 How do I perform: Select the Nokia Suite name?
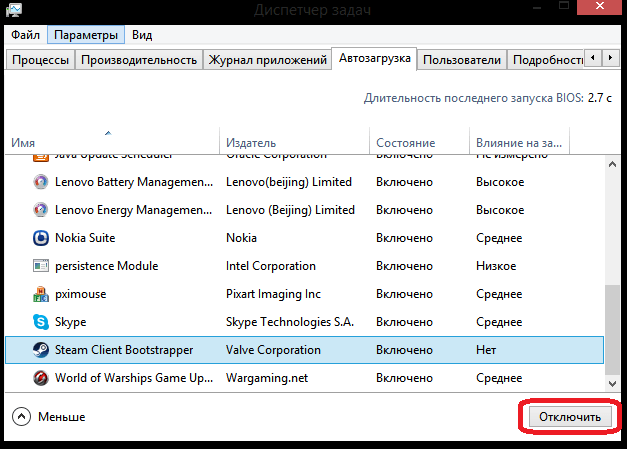coord(85,238)
